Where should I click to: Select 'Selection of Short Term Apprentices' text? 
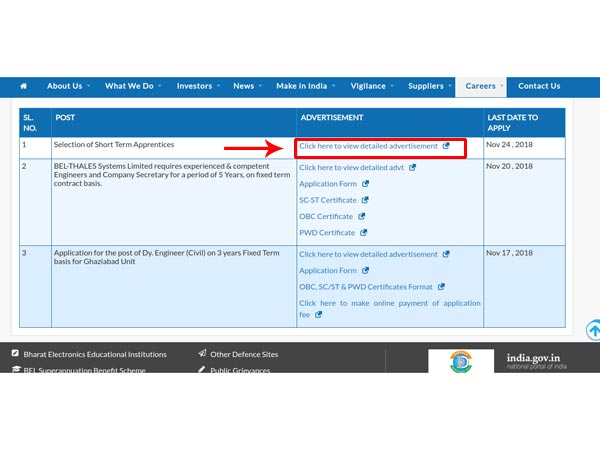[114, 145]
